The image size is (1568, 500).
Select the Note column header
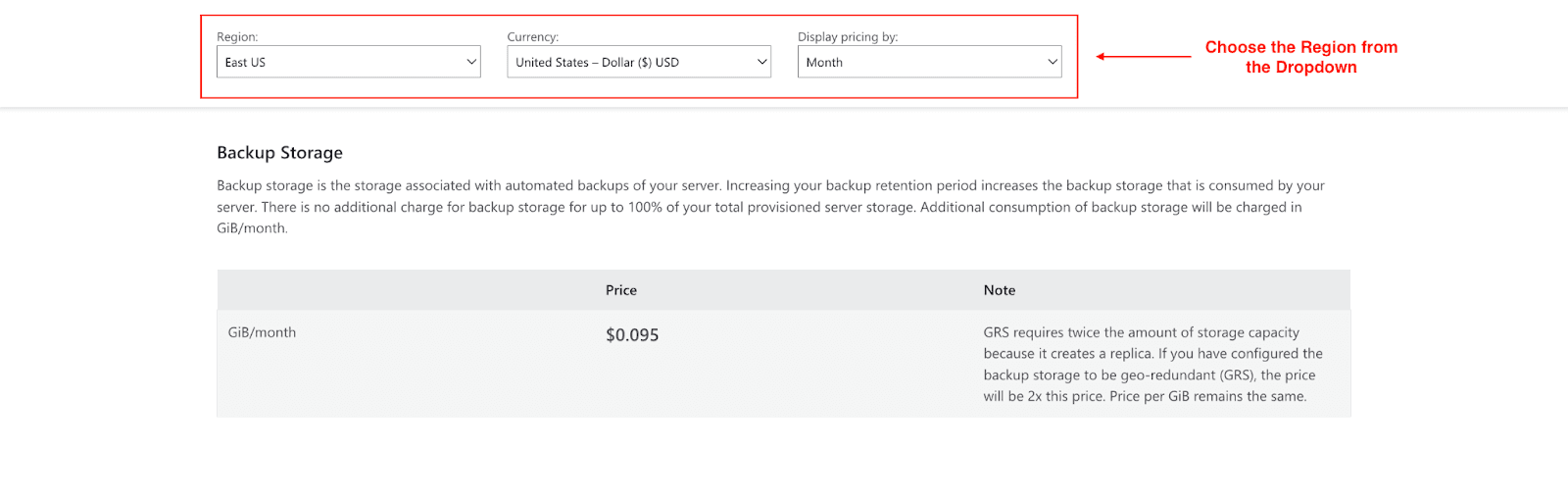[1000, 290]
